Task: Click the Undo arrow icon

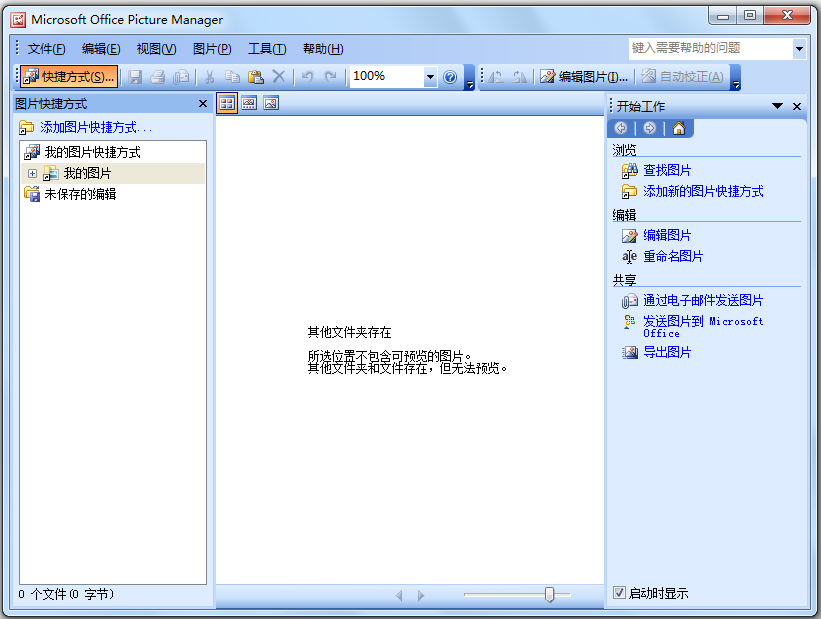Action: [307, 77]
